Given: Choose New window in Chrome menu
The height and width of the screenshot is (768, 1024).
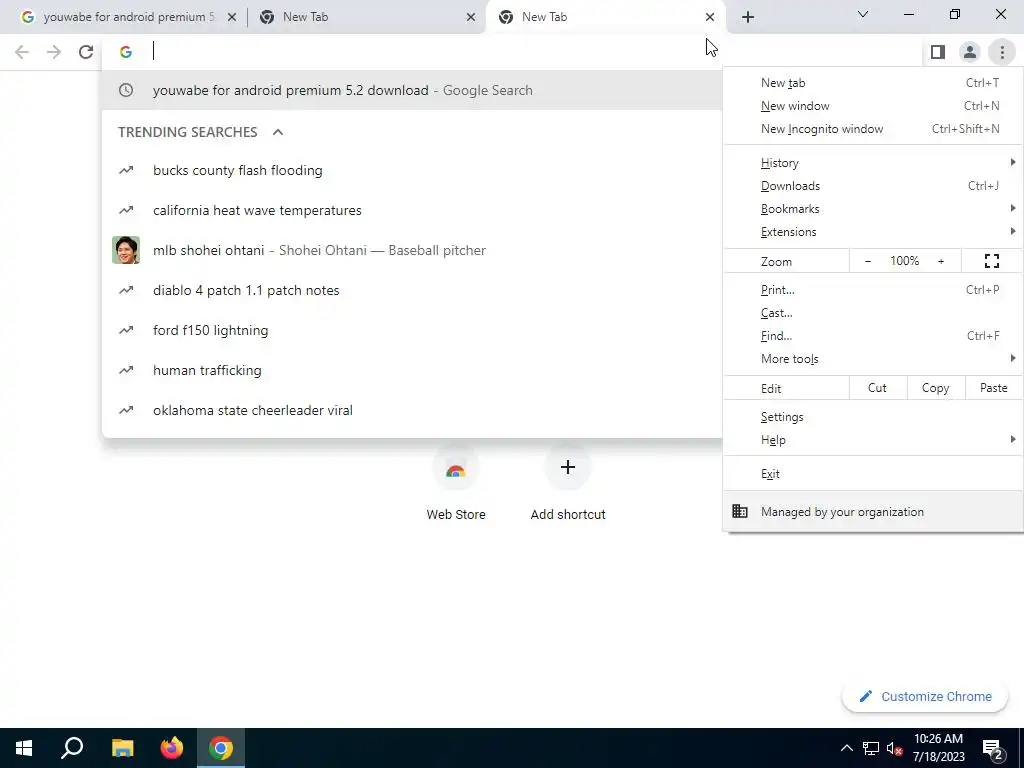Looking at the screenshot, I should [x=873, y=106].
